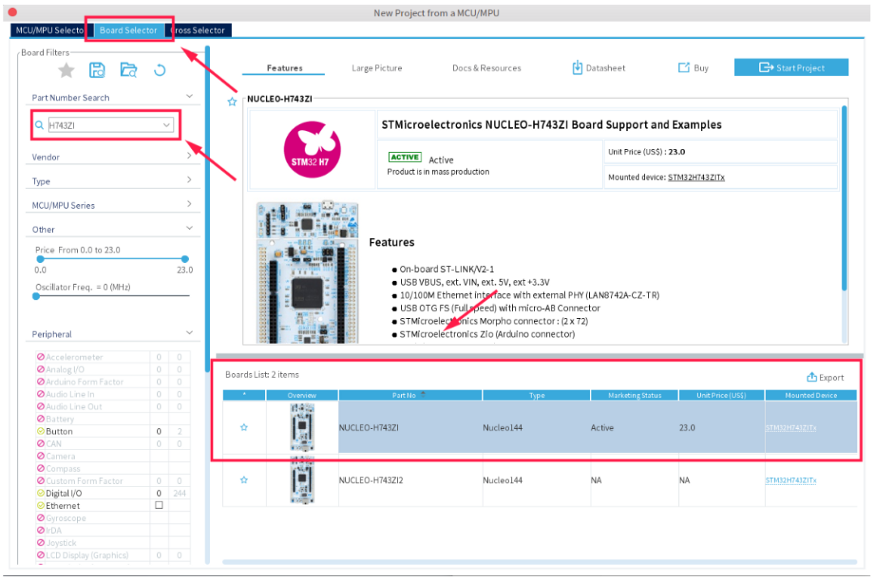Click the Button peripheral status icon

click(40, 431)
